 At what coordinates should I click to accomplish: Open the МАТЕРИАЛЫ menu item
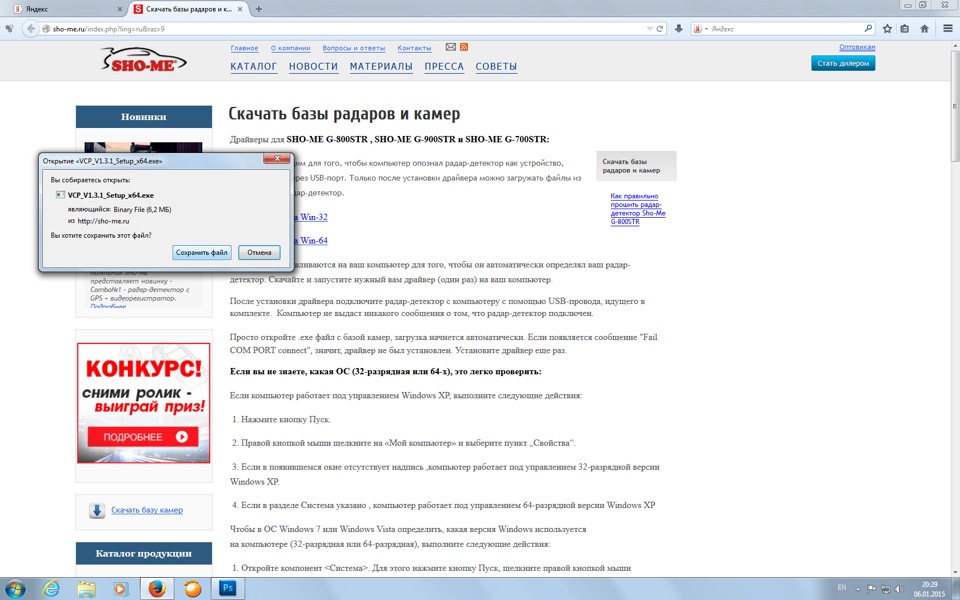pyautogui.click(x=381, y=66)
